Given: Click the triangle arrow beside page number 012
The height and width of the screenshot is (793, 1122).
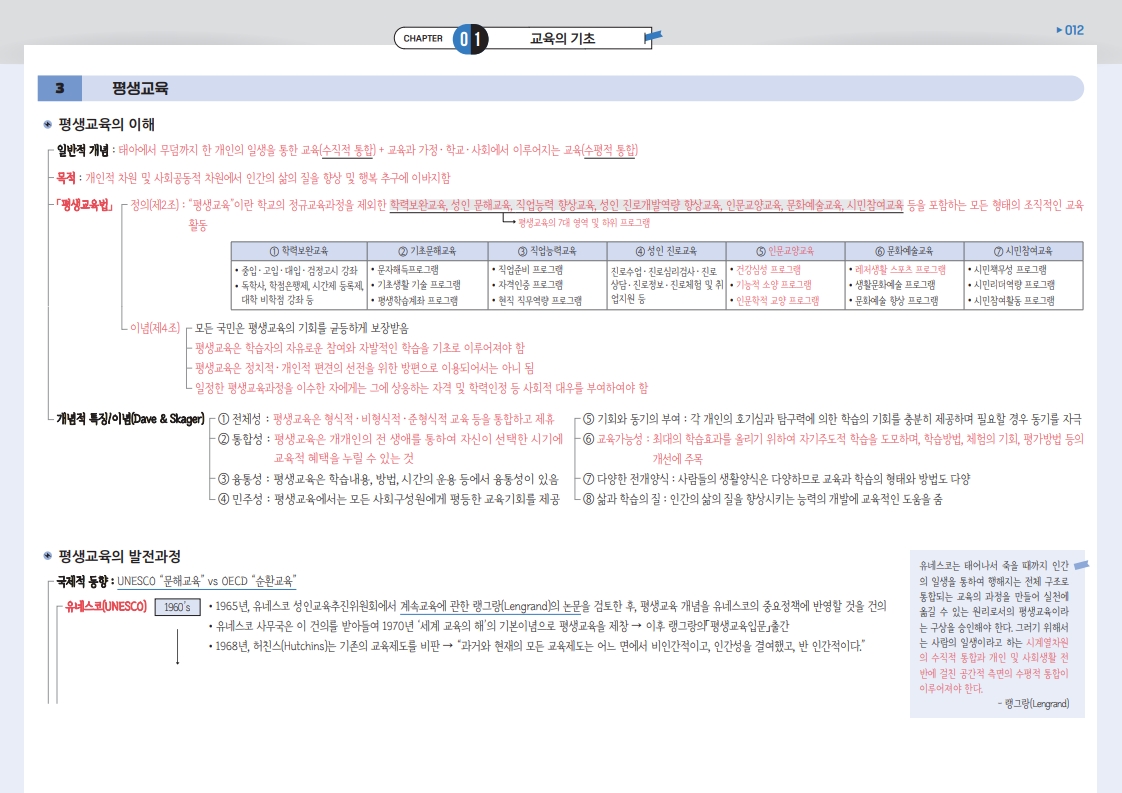Looking at the screenshot, I should coord(1060,30).
